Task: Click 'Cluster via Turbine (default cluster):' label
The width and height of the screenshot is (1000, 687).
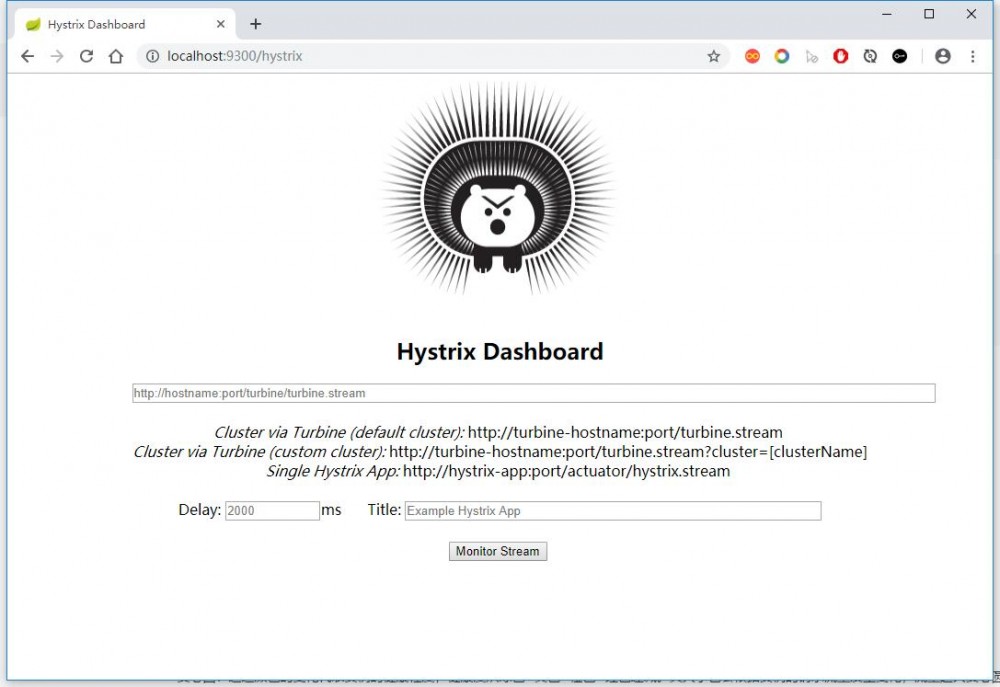Action: (339, 432)
